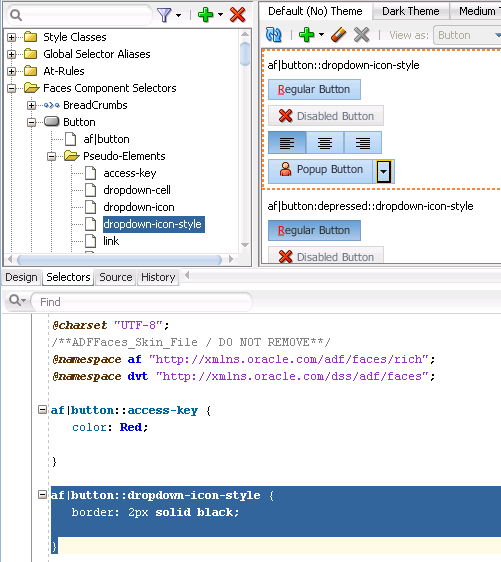This screenshot has height=562, width=501.
Task: Click the green plus icon in preview toolbar
Action: coord(306,35)
